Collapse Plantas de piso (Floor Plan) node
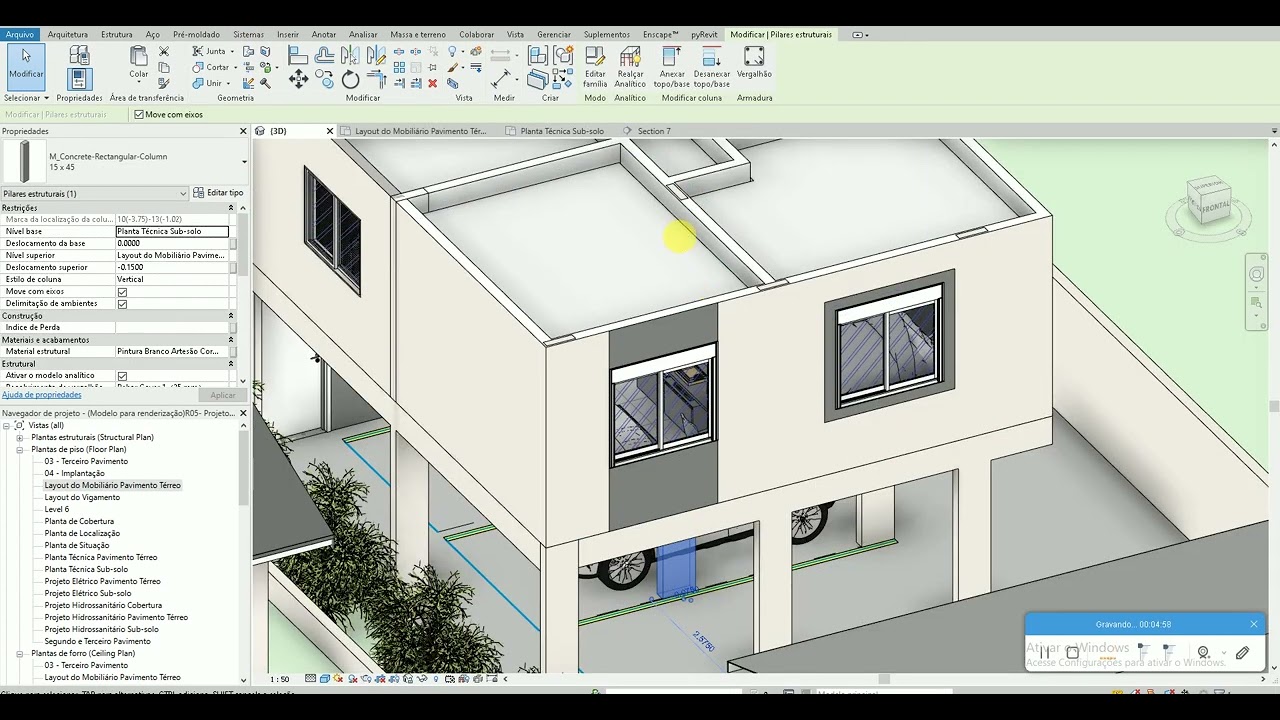Image resolution: width=1280 pixels, height=720 pixels. point(19,450)
